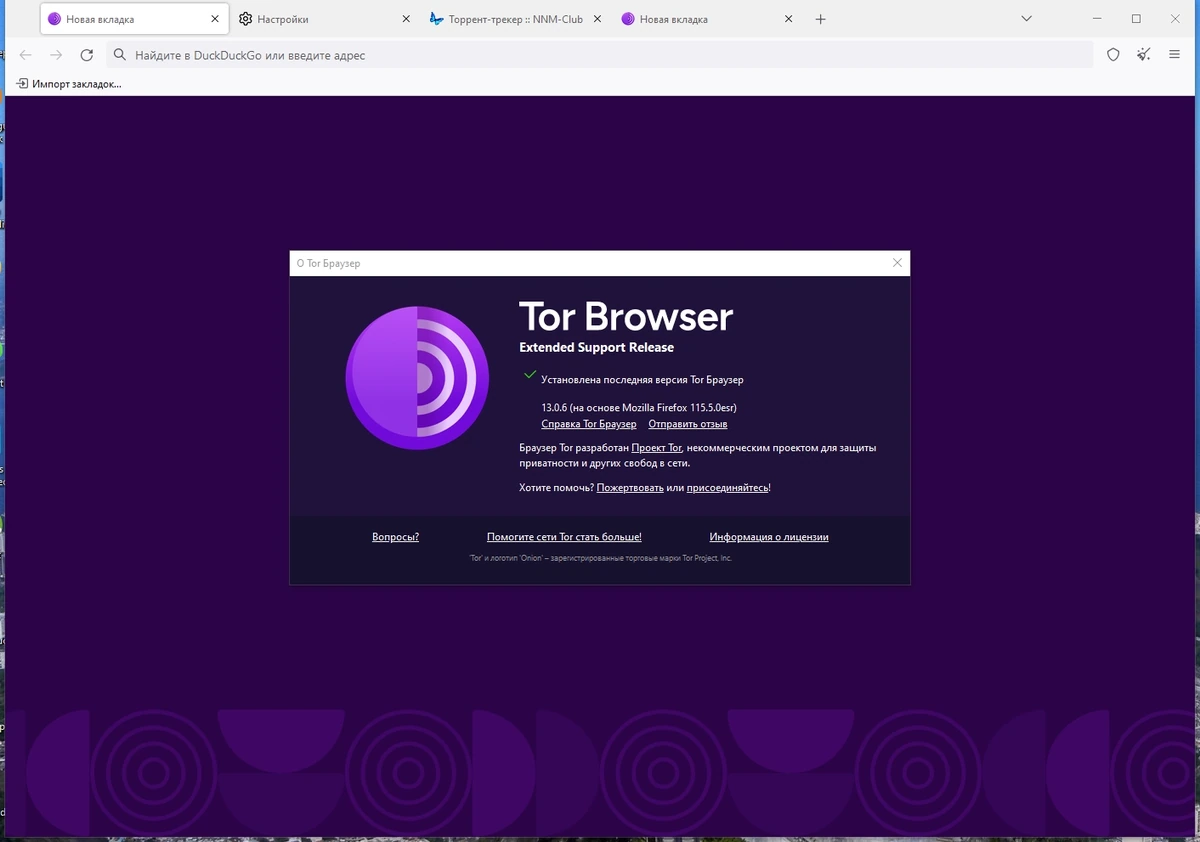Close the first Новая вкладка tab
Screen dimensions: 1200x842
click(x=215, y=19)
